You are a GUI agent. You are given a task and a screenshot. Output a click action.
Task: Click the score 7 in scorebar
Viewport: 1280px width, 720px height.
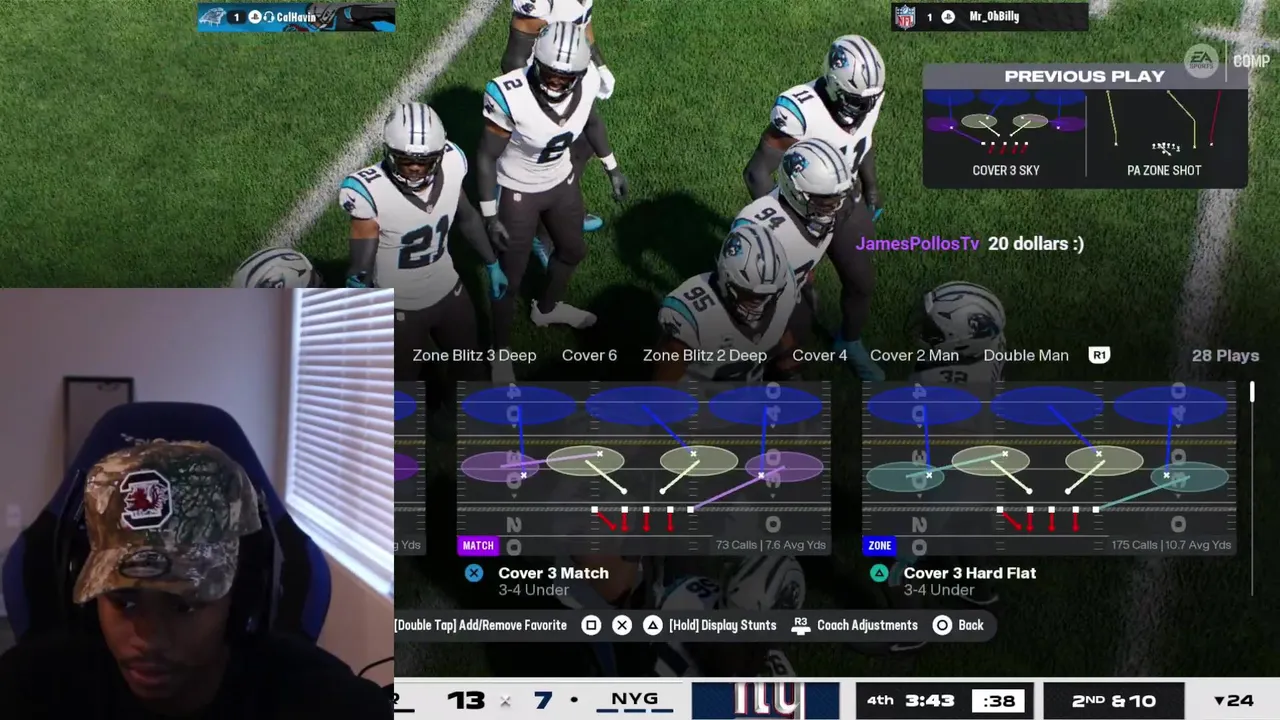click(543, 700)
